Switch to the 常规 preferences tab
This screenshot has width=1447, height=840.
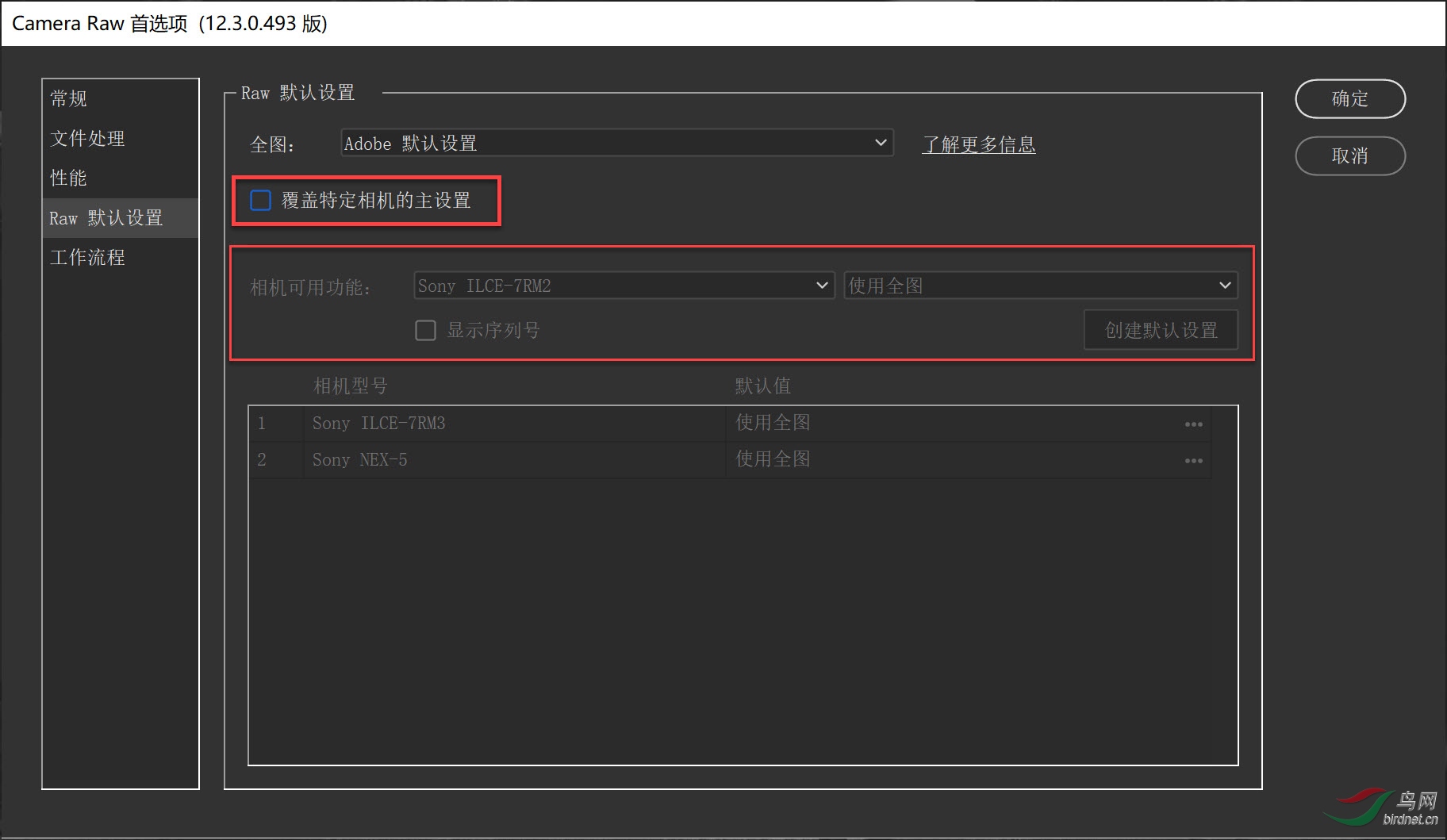point(69,99)
